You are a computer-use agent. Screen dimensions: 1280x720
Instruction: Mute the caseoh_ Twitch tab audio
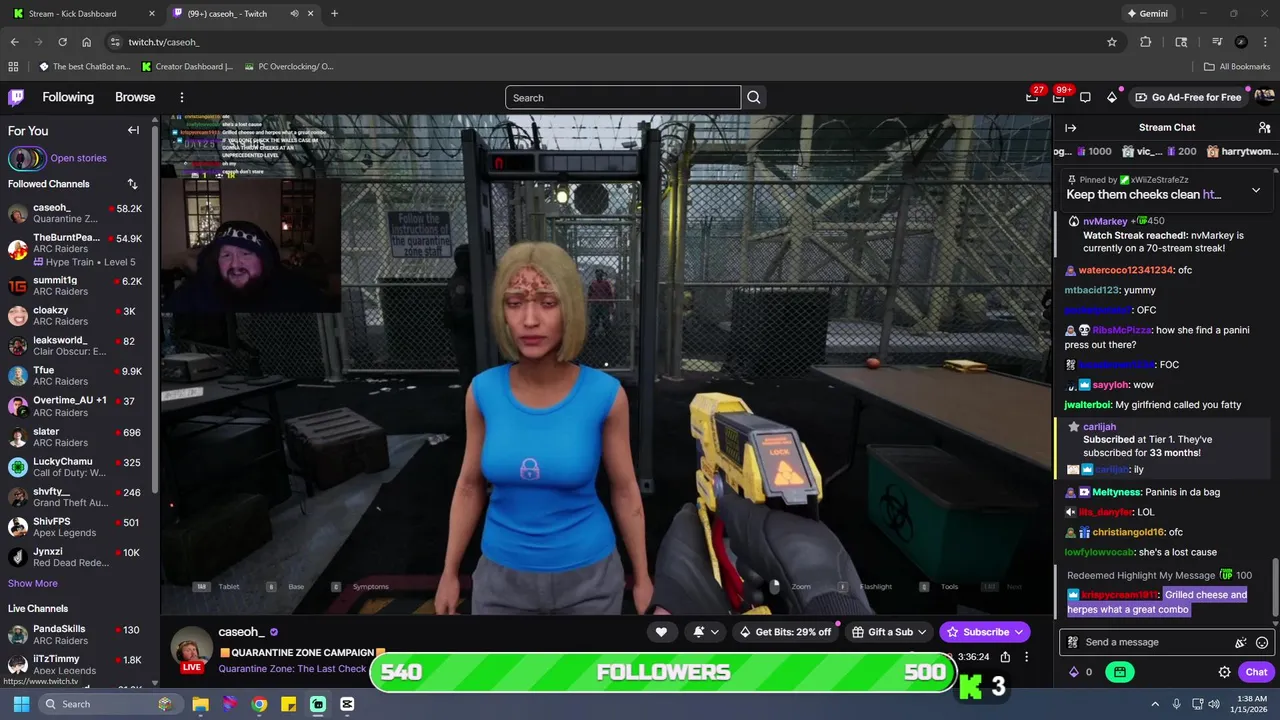coord(294,14)
